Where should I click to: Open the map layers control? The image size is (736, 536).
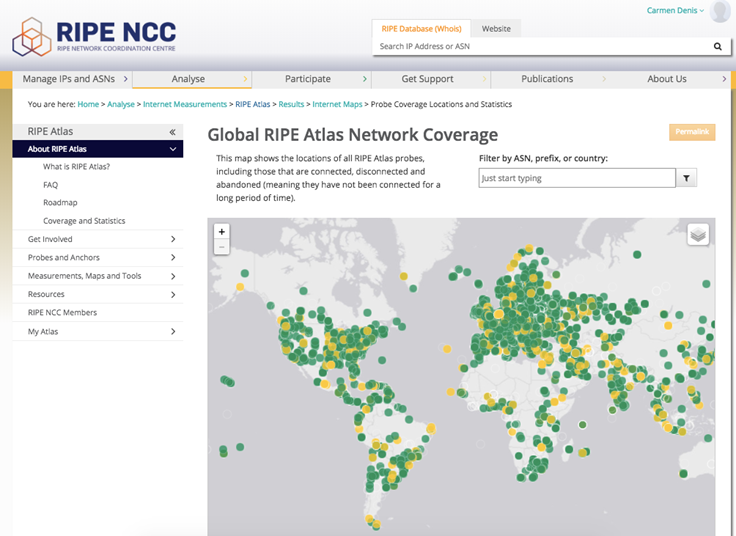click(698, 234)
